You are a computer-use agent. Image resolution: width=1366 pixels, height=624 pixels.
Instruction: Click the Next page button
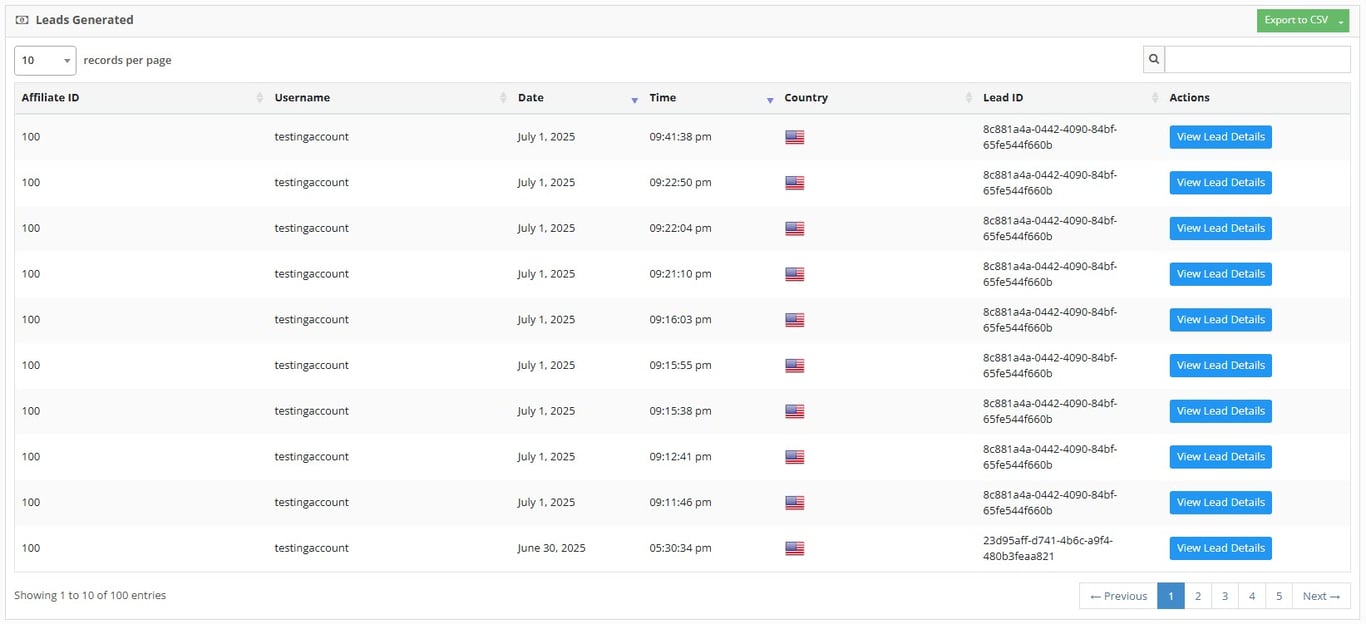click(x=1321, y=596)
